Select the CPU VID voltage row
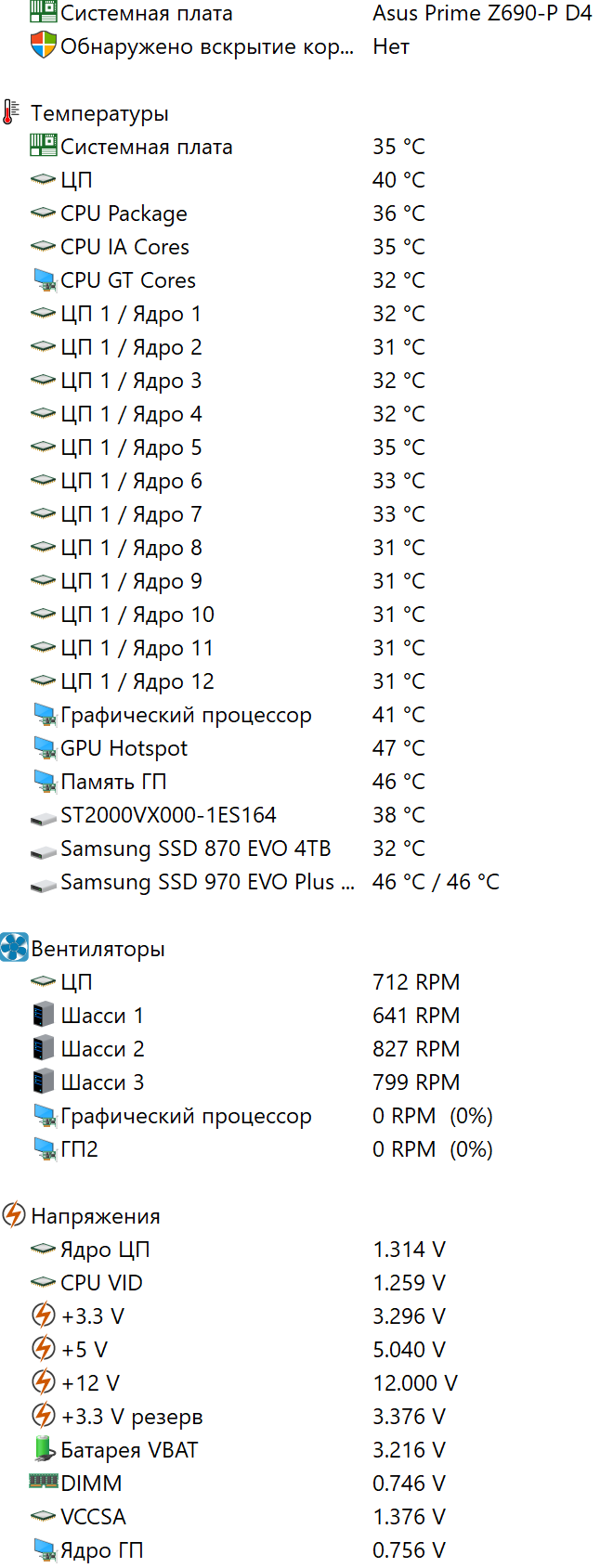The height and width of the screenshot is (1568, 600). click(101, 1283)
